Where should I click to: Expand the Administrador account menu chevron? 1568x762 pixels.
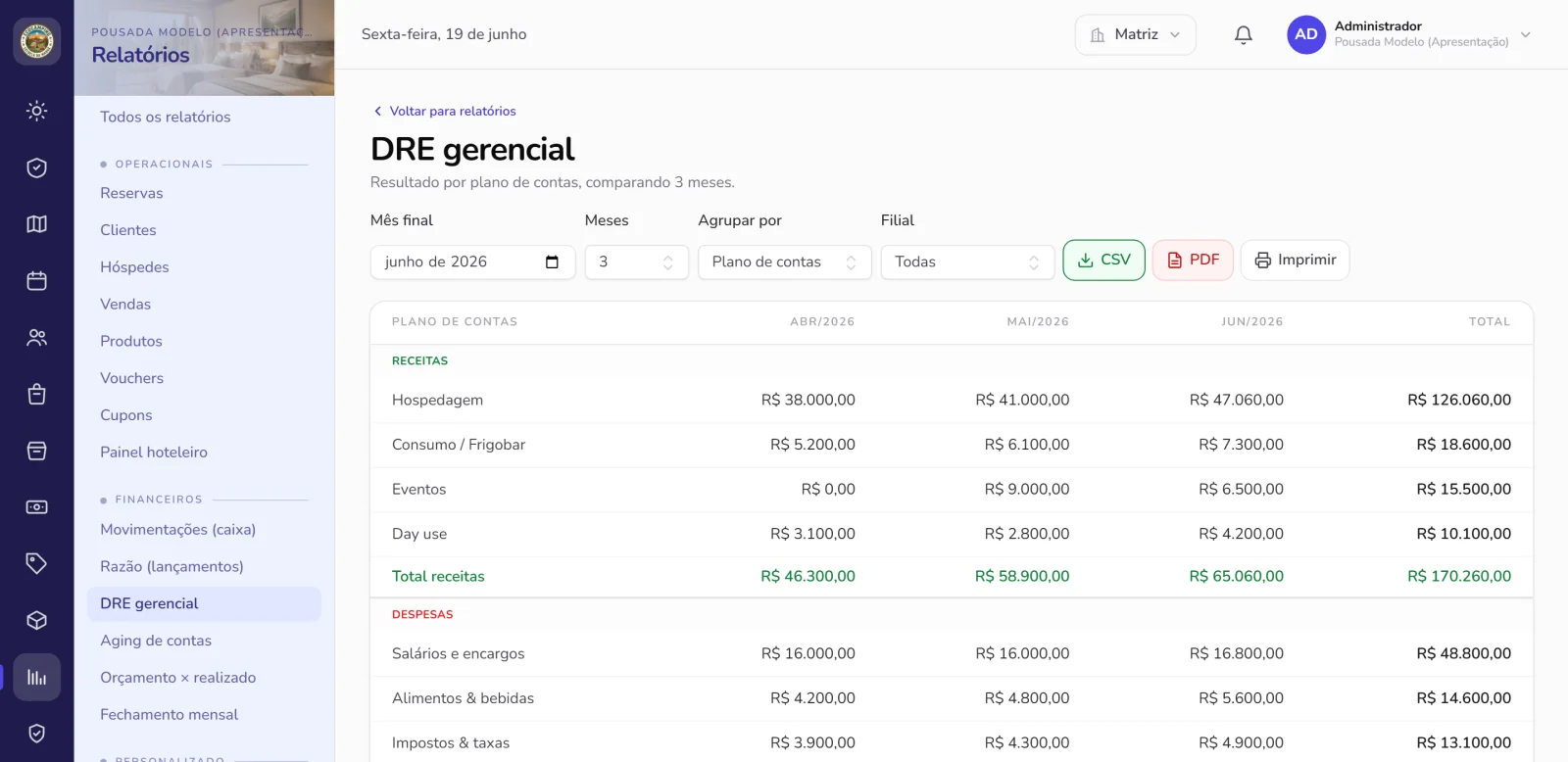[1526, 34]
